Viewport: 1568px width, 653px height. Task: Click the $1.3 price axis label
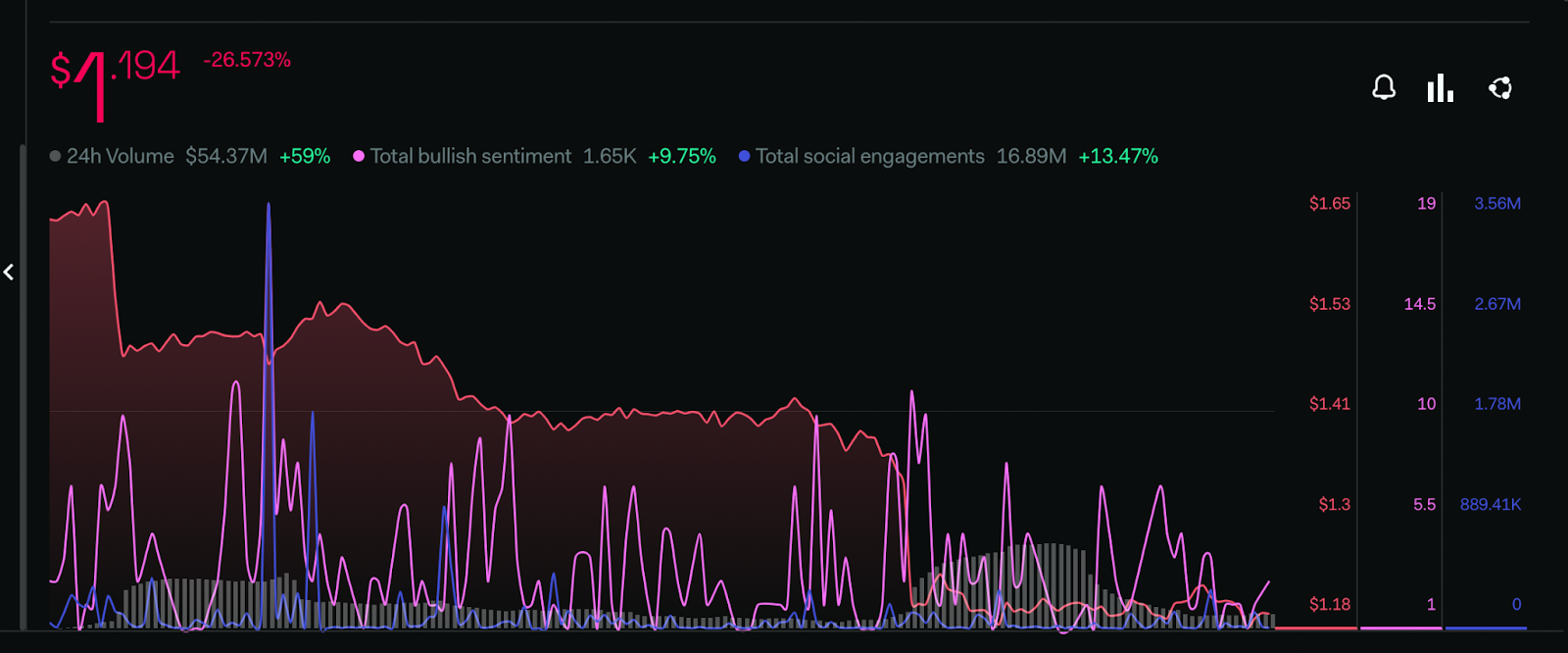point(1335,504)
